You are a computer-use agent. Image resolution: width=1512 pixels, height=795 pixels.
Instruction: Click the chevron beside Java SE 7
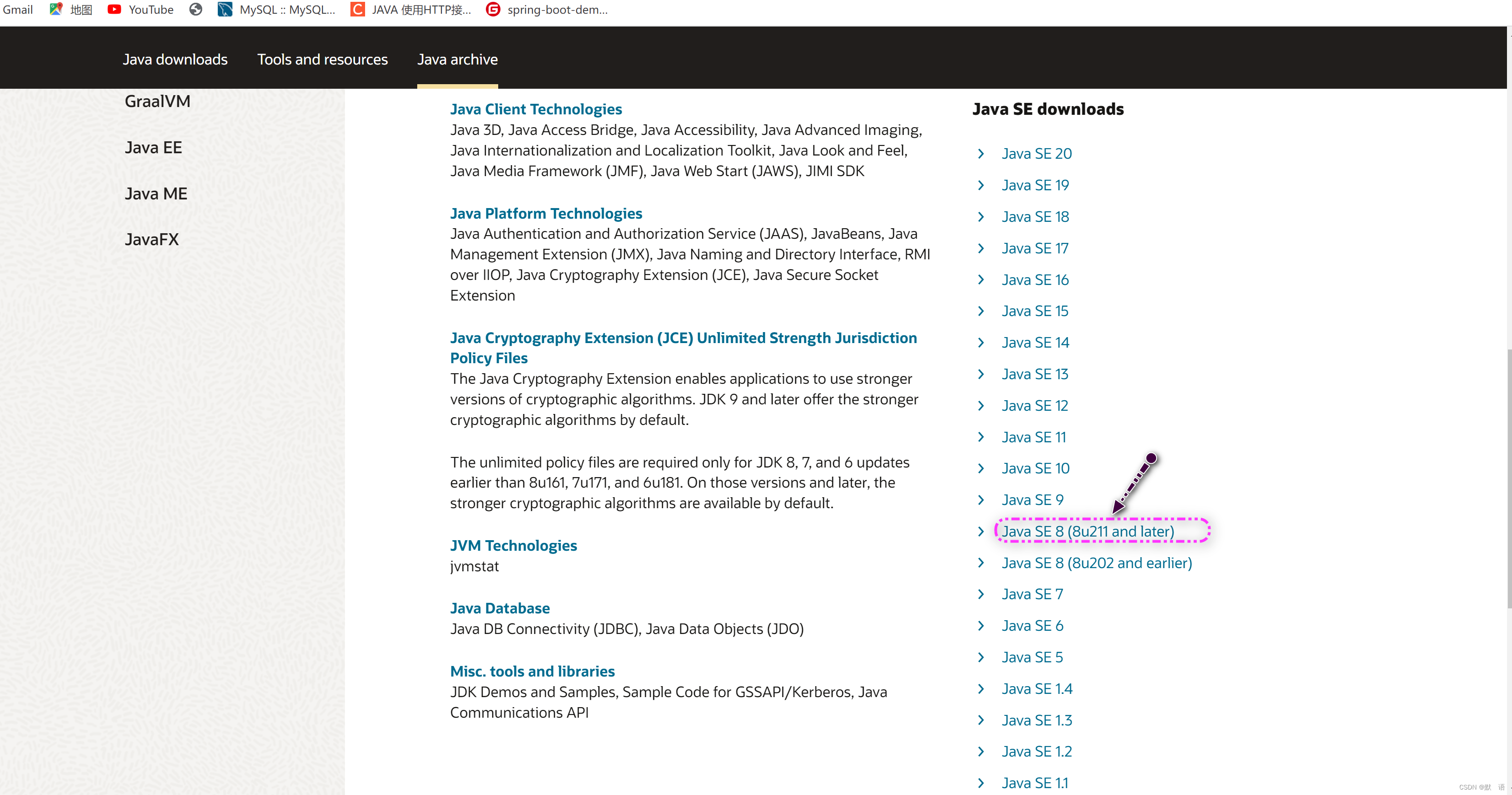click(x=981, y=594)
